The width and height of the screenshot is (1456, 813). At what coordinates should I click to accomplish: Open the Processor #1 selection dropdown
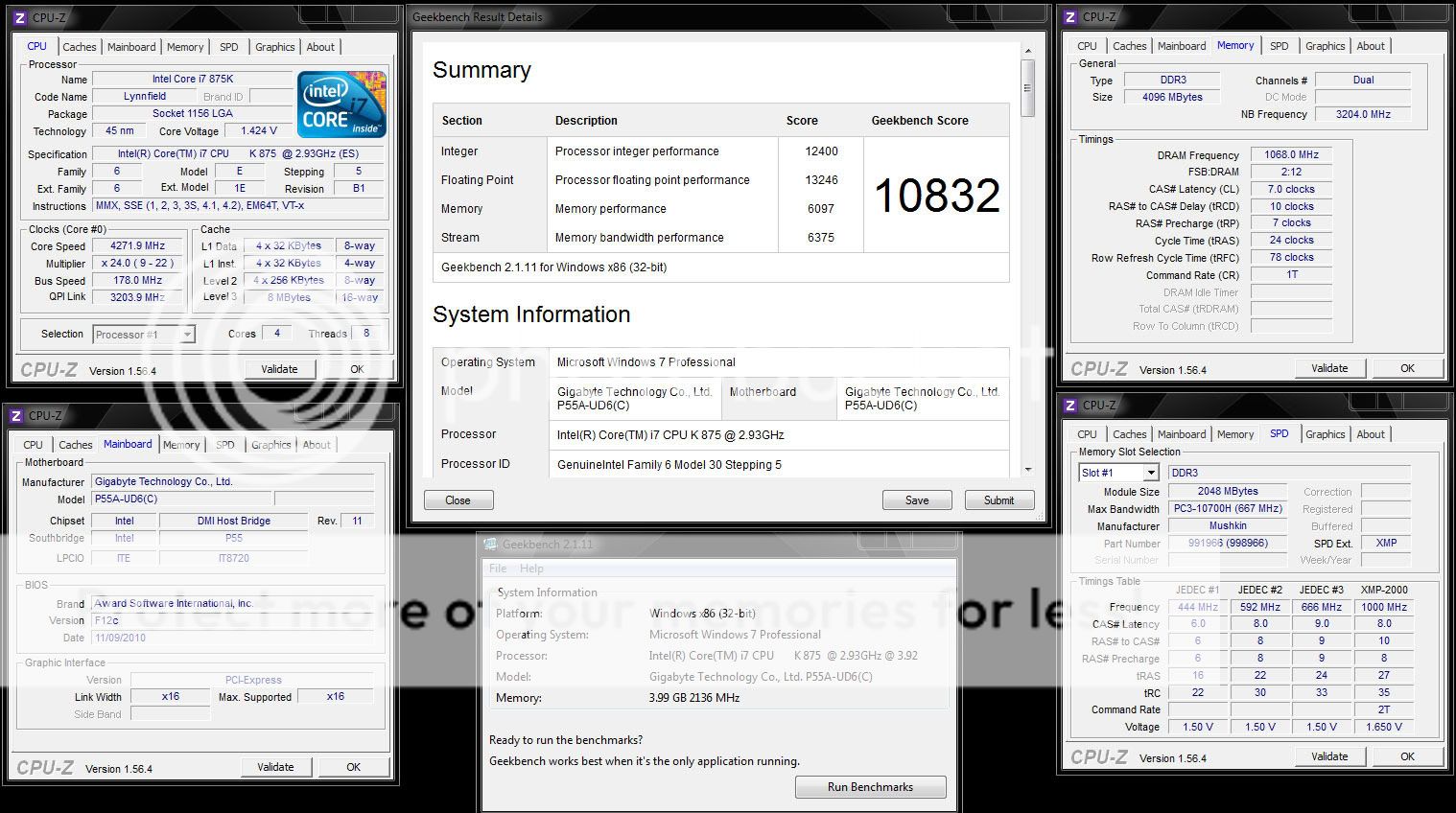[144, 335]
